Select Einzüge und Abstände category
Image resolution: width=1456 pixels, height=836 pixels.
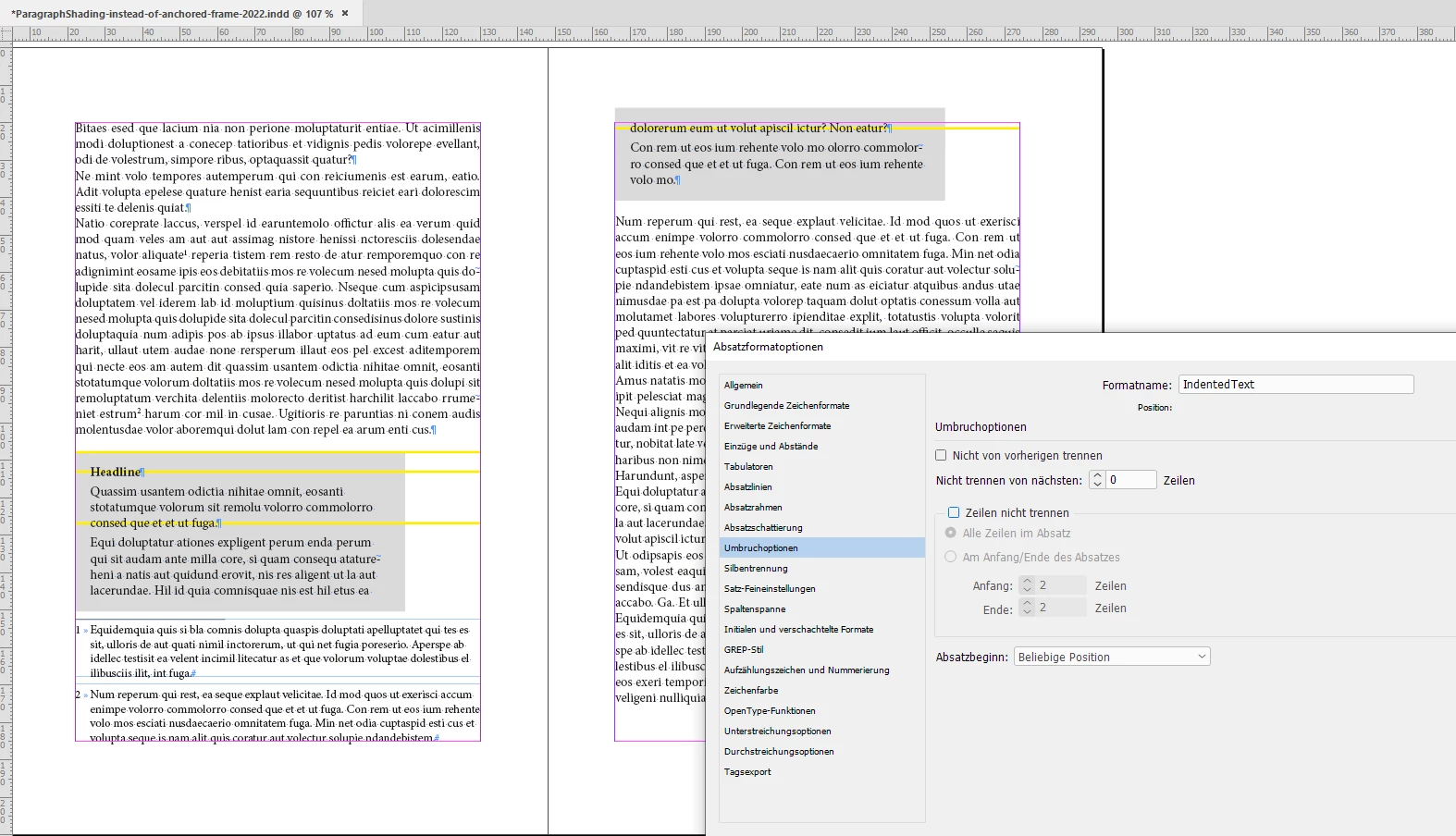[821, 446]
